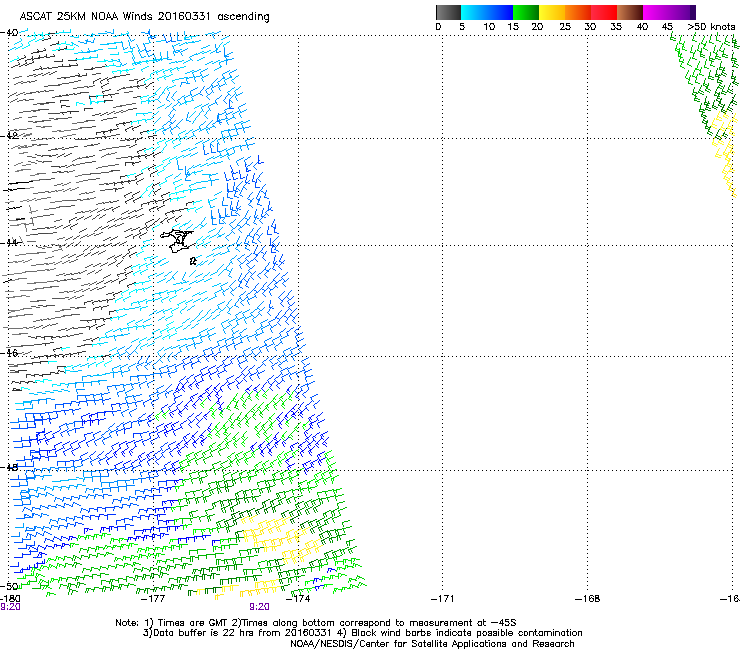Click the magenta 40–45 knots color segment
740x650 pixels.
(x=656, y=13)
